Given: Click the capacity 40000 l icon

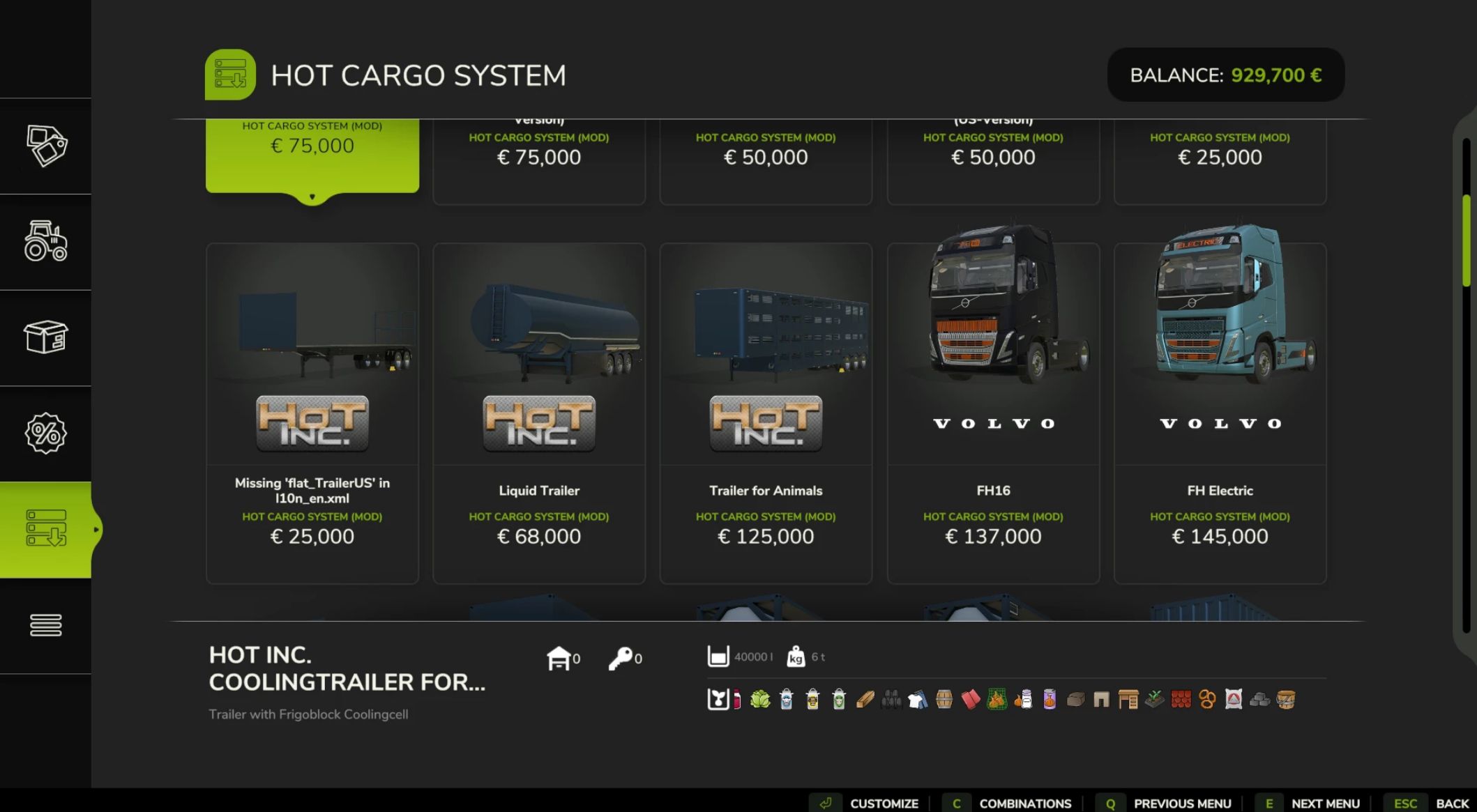Looking at the screenshot, I should 718,657.
